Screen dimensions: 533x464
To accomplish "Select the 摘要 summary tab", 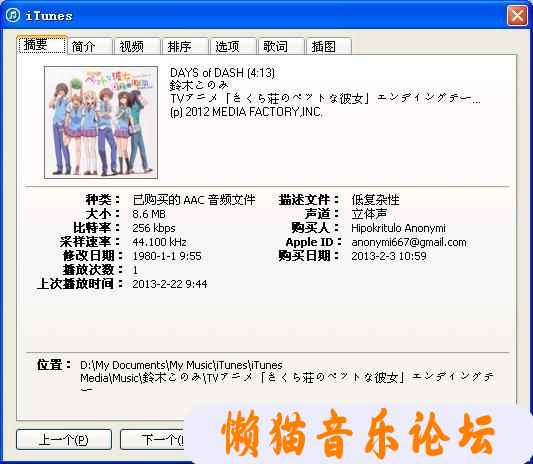I will [x=42, y=45].
